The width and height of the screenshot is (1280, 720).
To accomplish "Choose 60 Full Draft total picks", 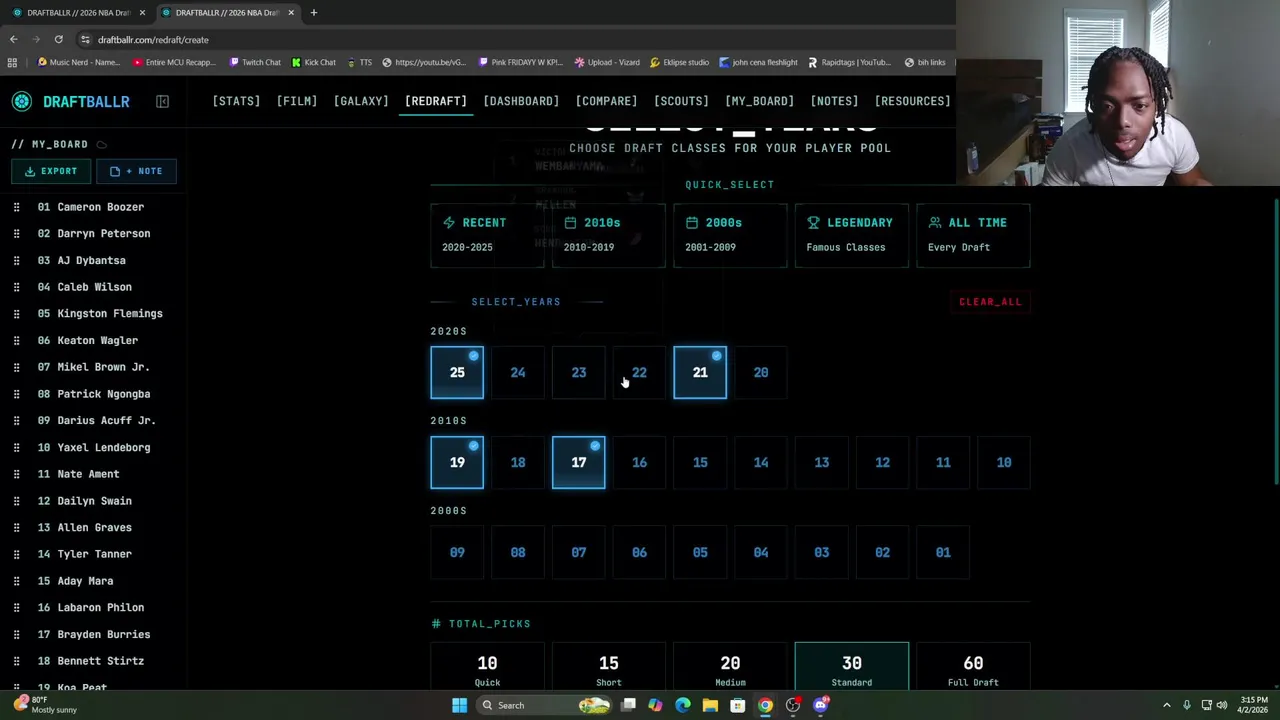I will [973, 667].
